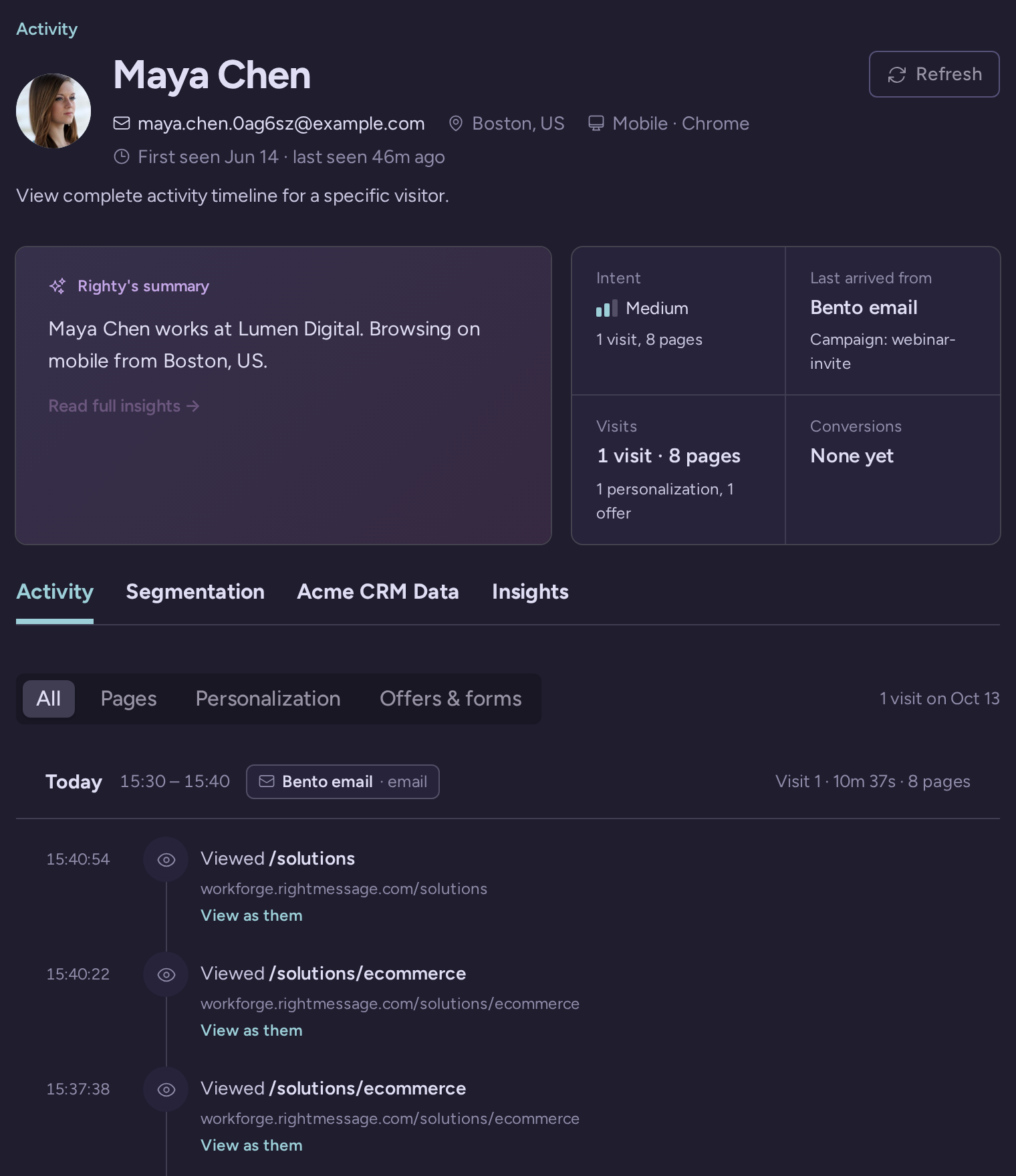
Task: Open the Activity breadcrumb link at the top
Action: [47, 29]
